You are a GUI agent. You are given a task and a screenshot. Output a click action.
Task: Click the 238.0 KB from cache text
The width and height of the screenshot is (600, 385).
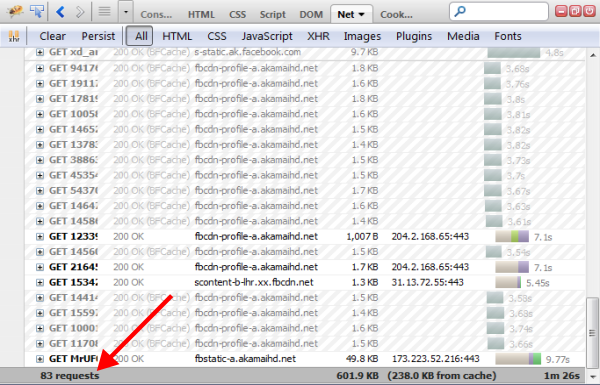[x=442, y=376]
